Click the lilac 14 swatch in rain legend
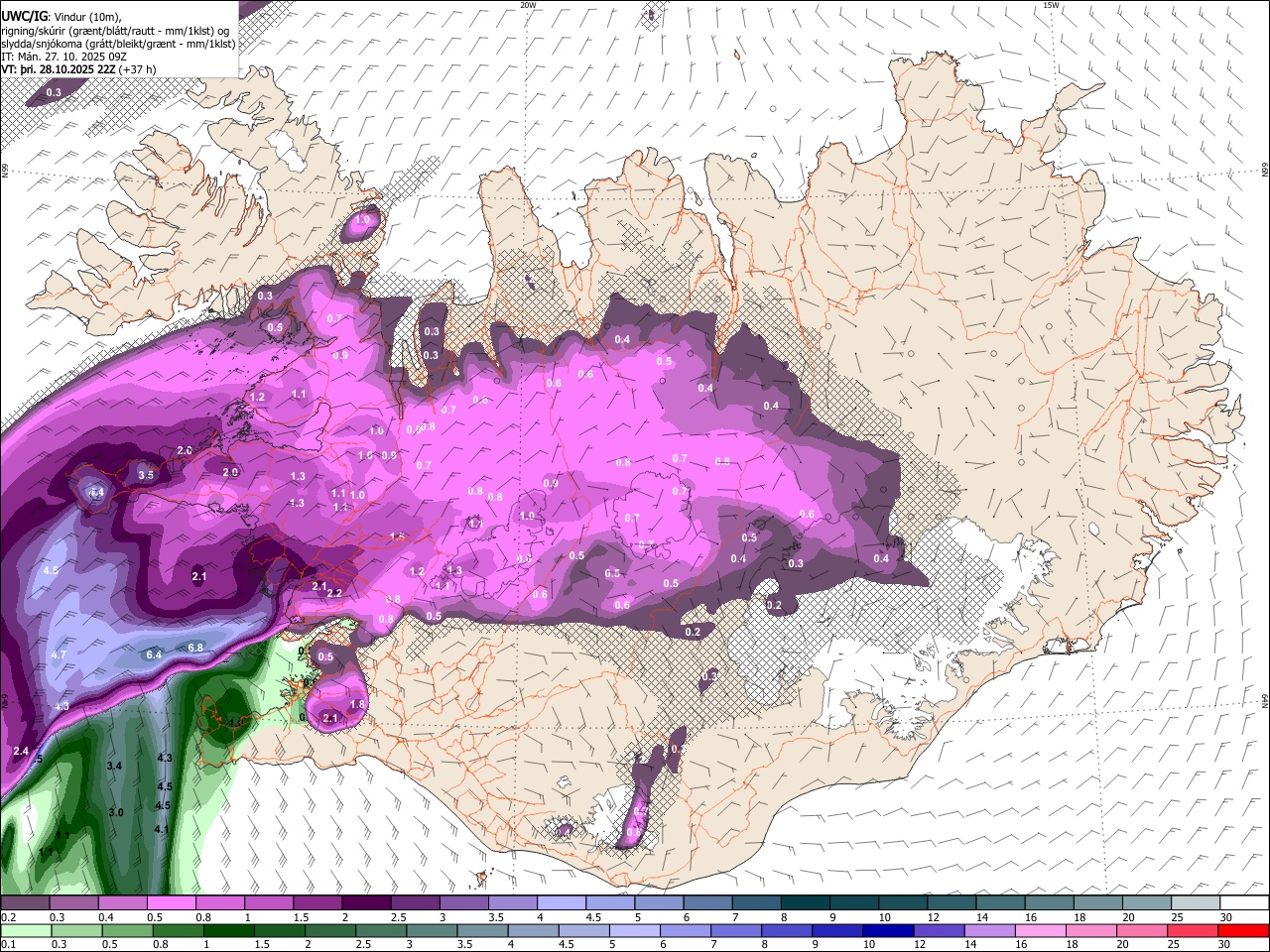 tap(988, 930)
